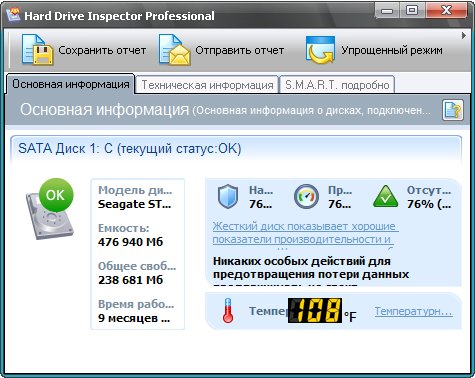Screen dimensions: 475x378
Task: Click the blue shield reliability icon
Action: click(x=228, y=197)
